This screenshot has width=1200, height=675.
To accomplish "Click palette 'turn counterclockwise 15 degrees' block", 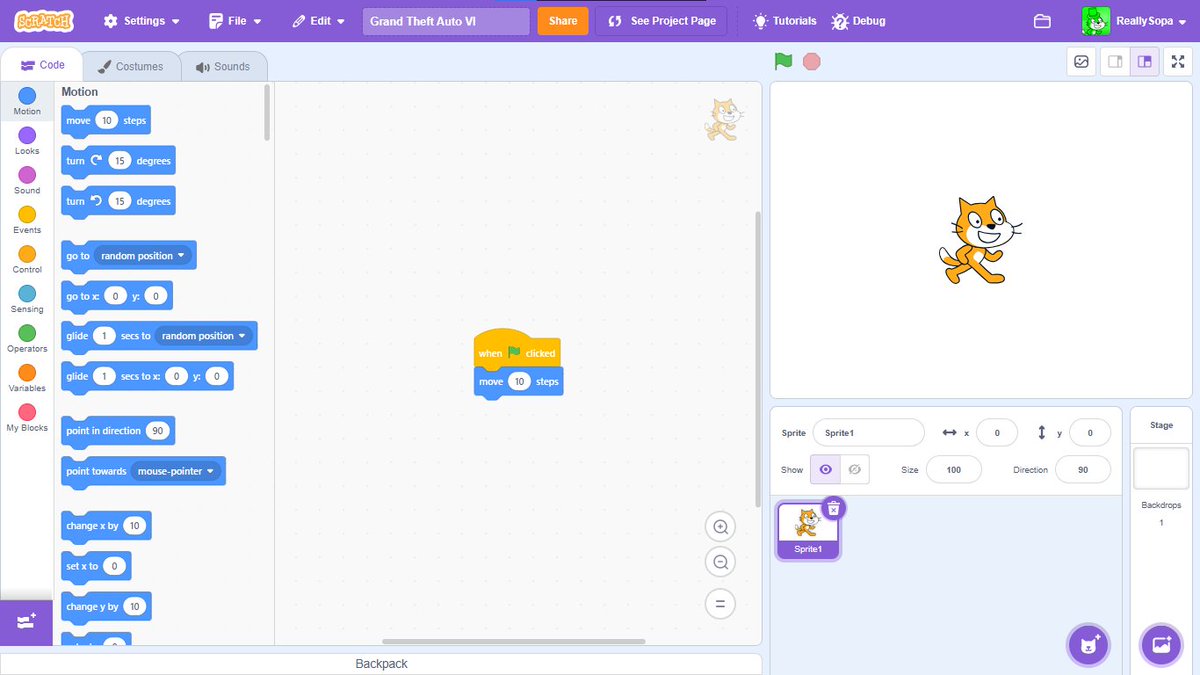I will 118,201.
